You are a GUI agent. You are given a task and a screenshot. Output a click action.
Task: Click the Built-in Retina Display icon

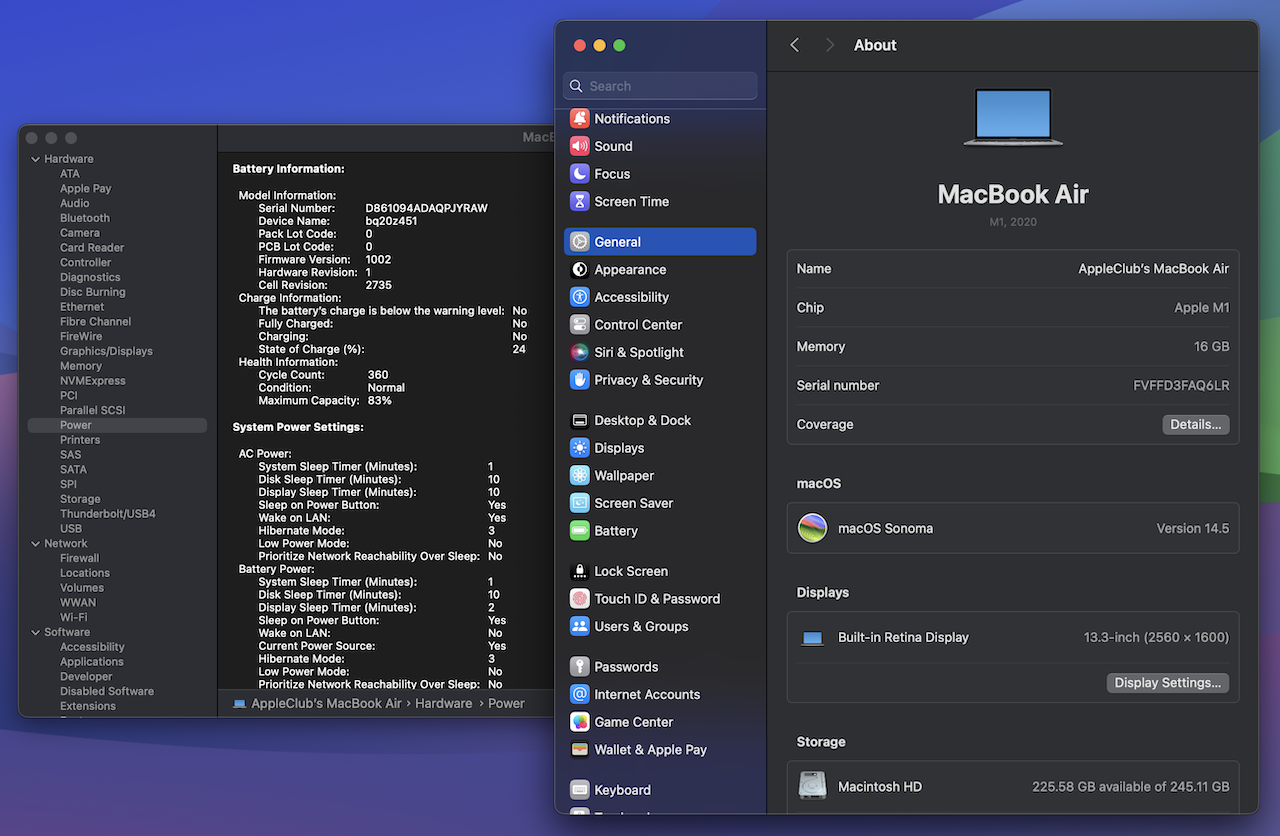(x=812, y=638)
